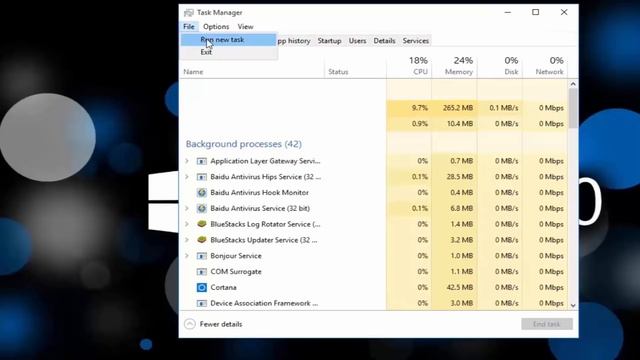Click the Application Layer Gateway Service icon
This screenshot has width=640, height=360.
202,161
